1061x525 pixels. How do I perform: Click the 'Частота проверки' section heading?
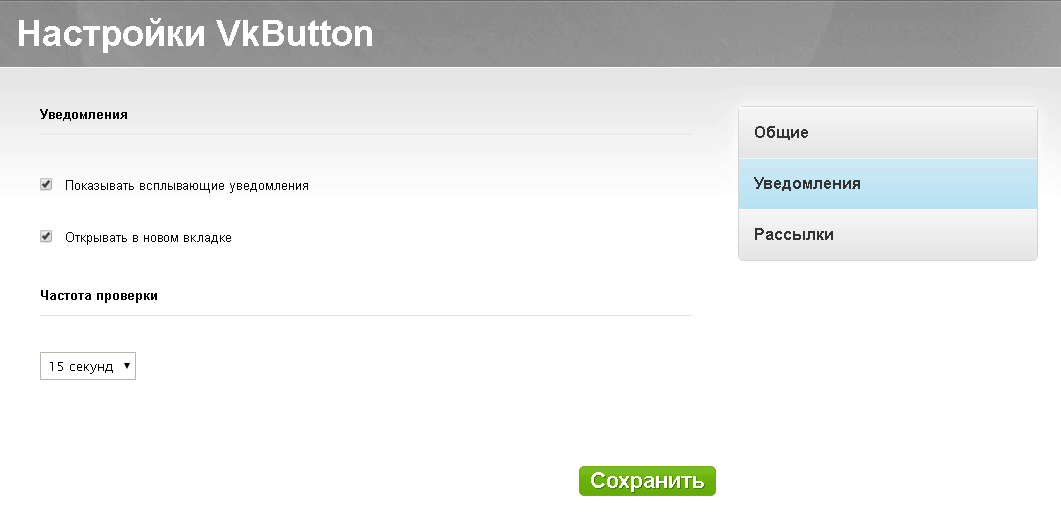[x=99, y=296]
